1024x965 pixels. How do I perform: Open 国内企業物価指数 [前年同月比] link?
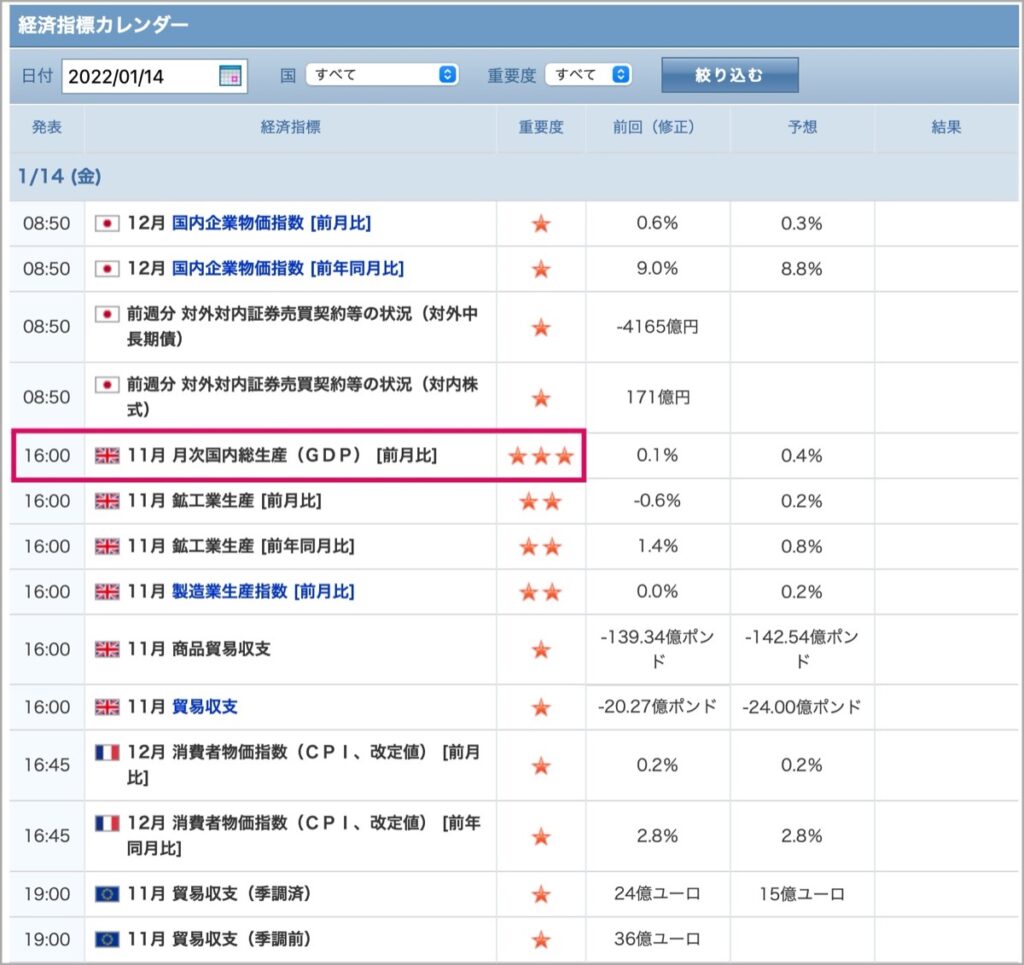288,268
